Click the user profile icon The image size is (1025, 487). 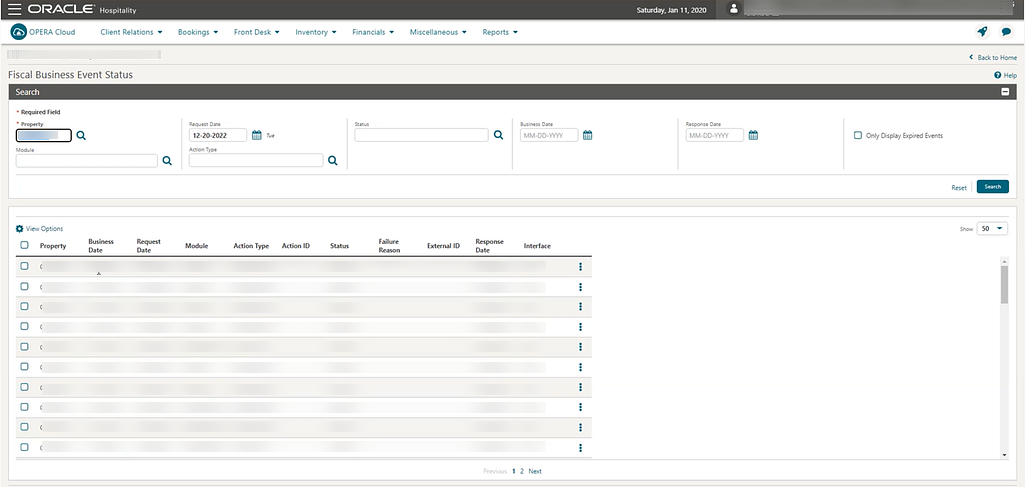point(735,9)
